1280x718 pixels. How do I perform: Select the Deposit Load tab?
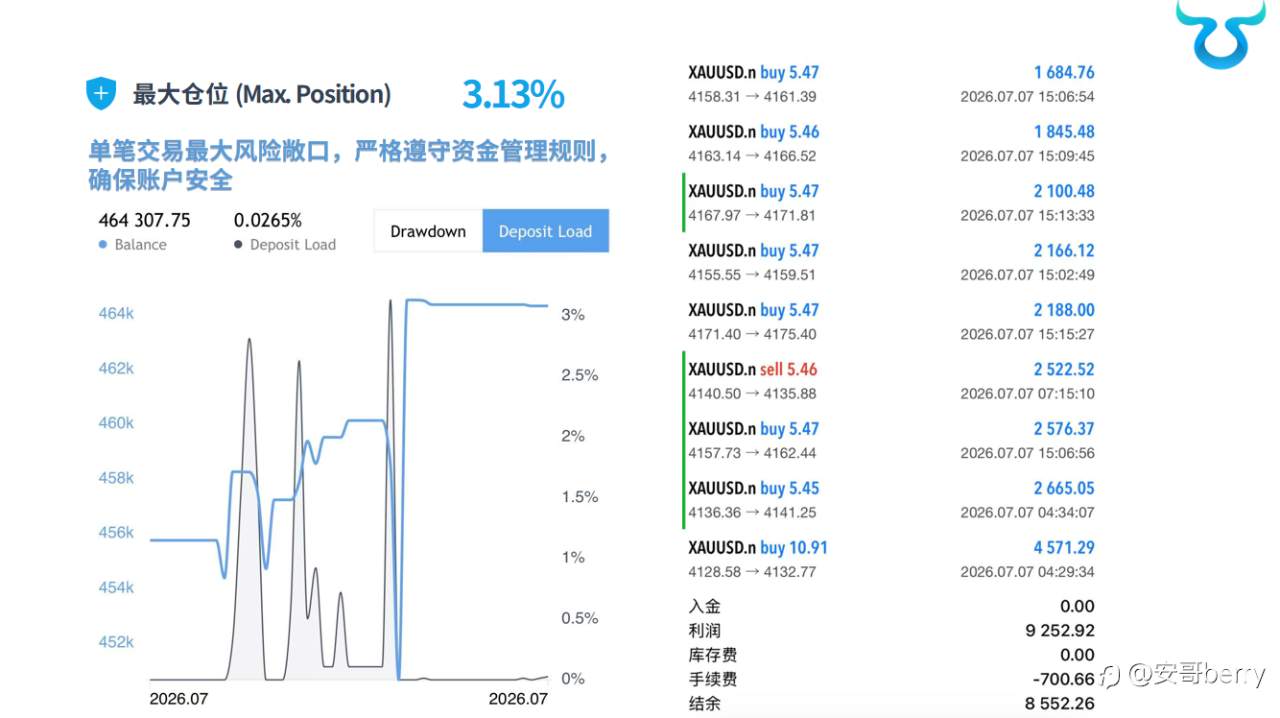tap(545, 231)
